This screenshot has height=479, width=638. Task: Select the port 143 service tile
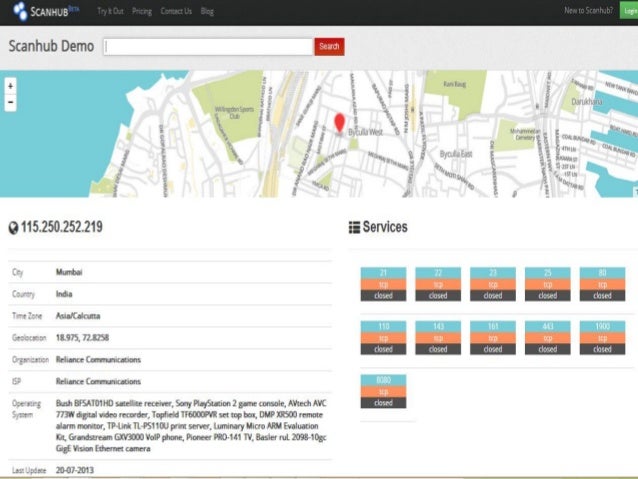click(438, 338)
